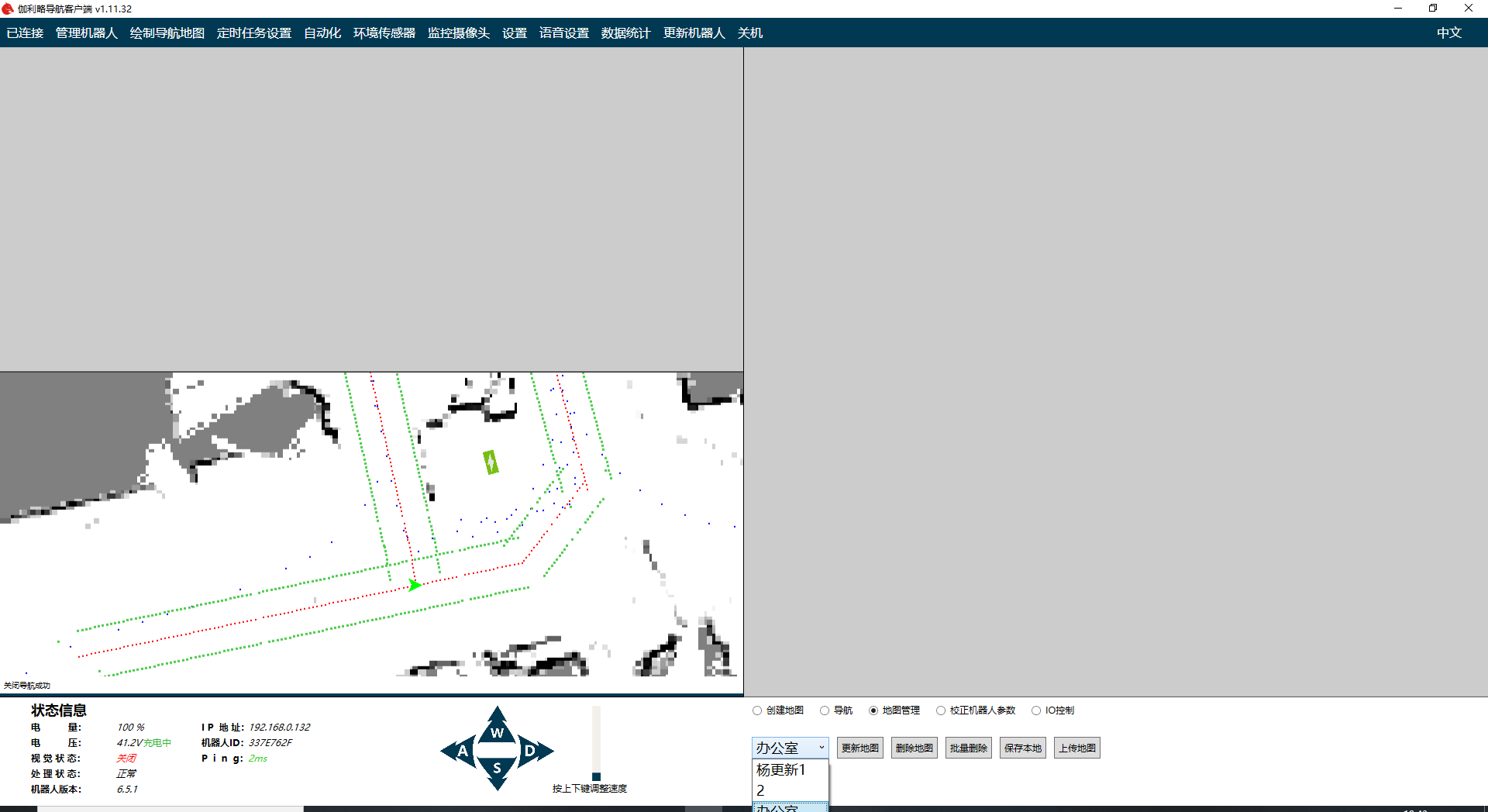This screenshot has width=1488, height=812.
Task: Click the 更新地图 button
Action: 859,748
